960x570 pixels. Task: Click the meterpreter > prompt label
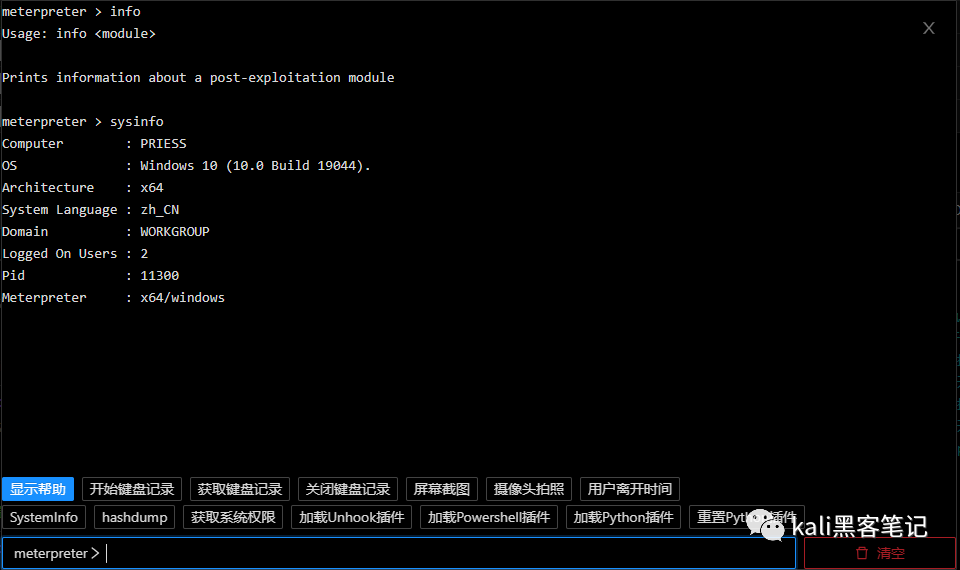click(x=56, y=553)
